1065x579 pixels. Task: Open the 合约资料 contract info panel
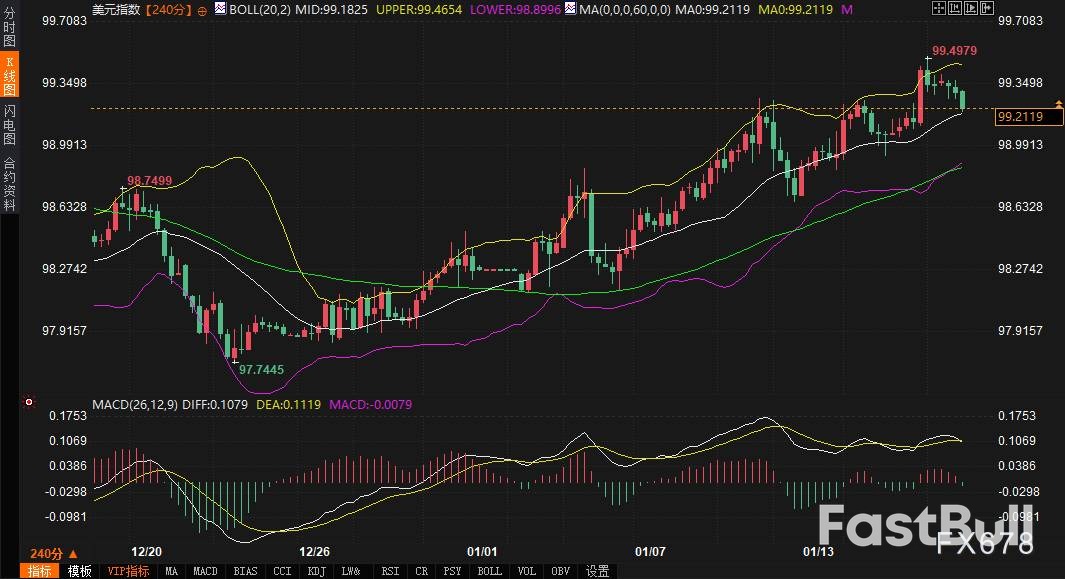pyautogui.click(x=9, y=183)
